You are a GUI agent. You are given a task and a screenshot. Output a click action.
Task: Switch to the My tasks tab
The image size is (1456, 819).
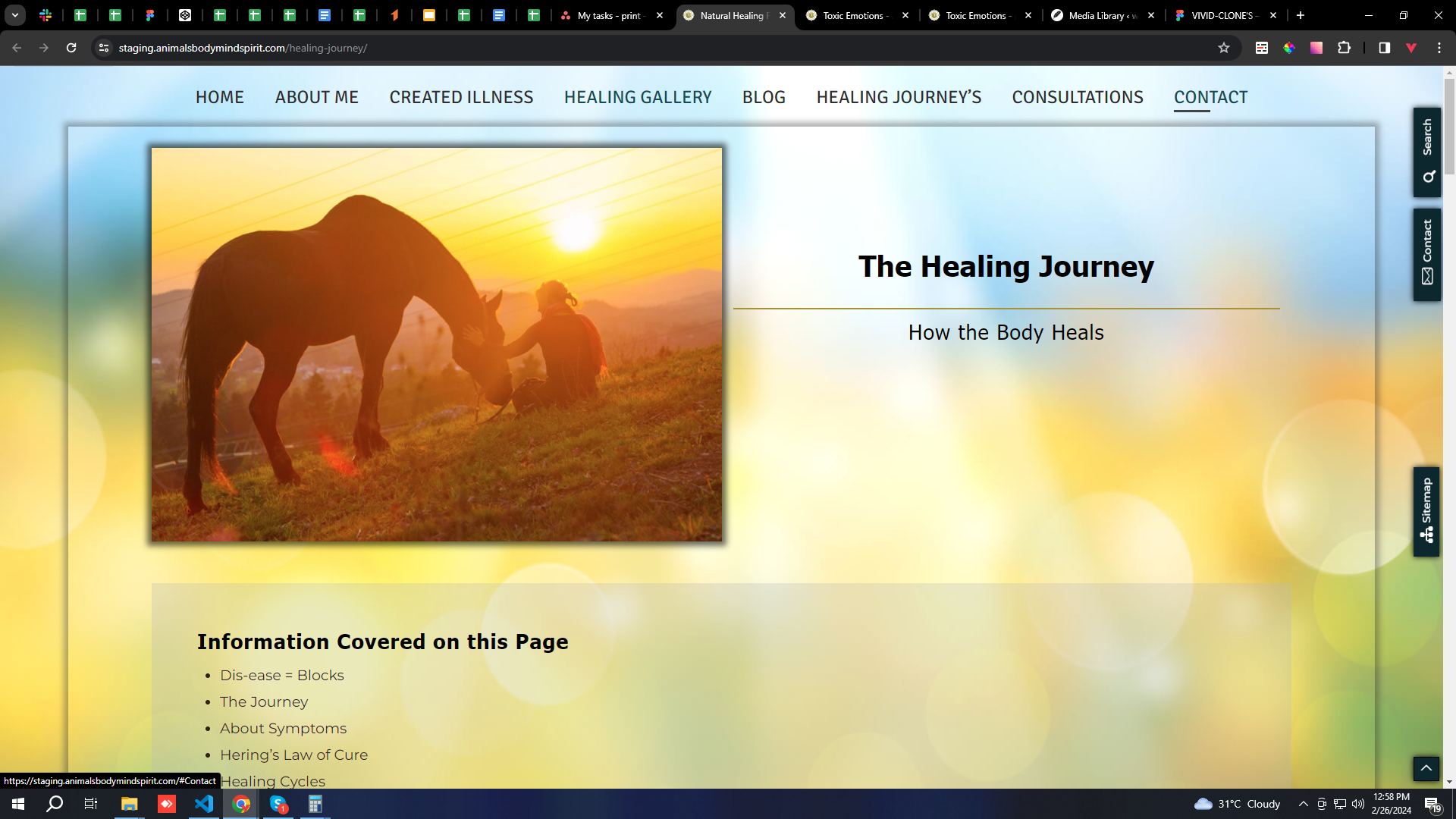click(x=608, y=15)
